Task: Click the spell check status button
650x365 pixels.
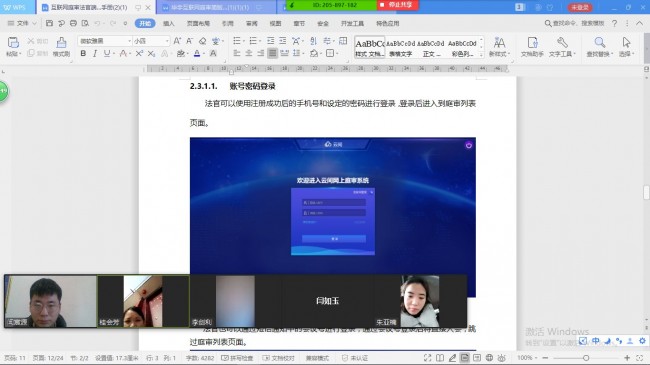Action: (237, 358)
